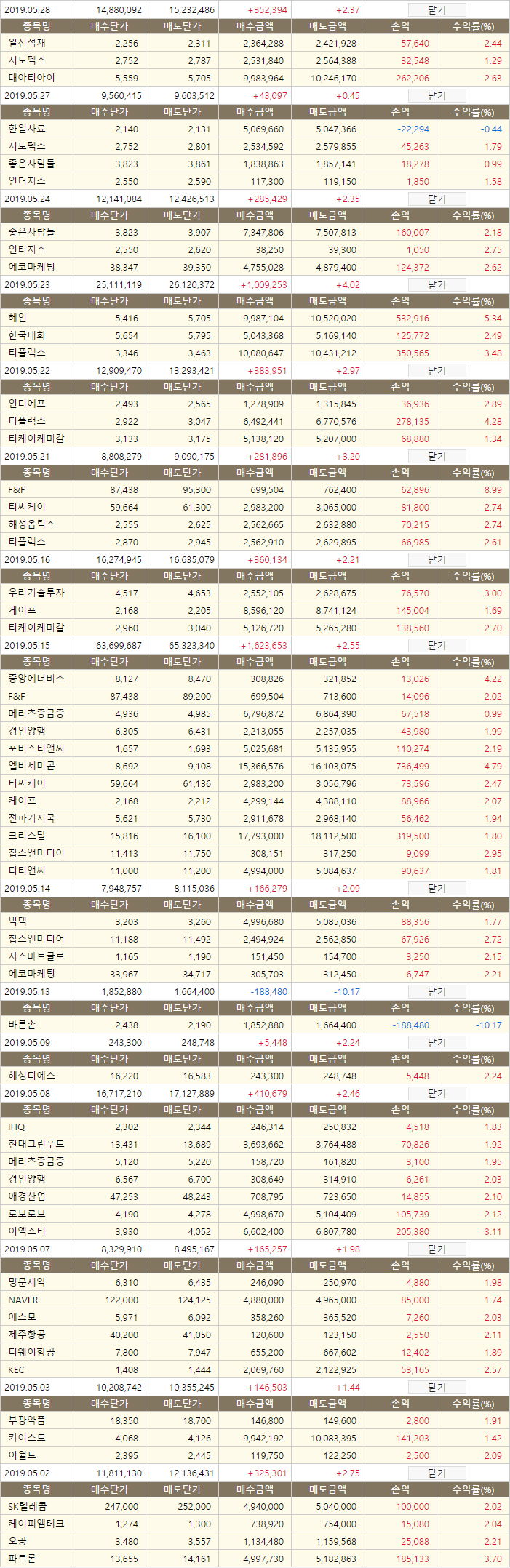Select the date 2019.05.15
The image size is (510, 1568).
27,646
